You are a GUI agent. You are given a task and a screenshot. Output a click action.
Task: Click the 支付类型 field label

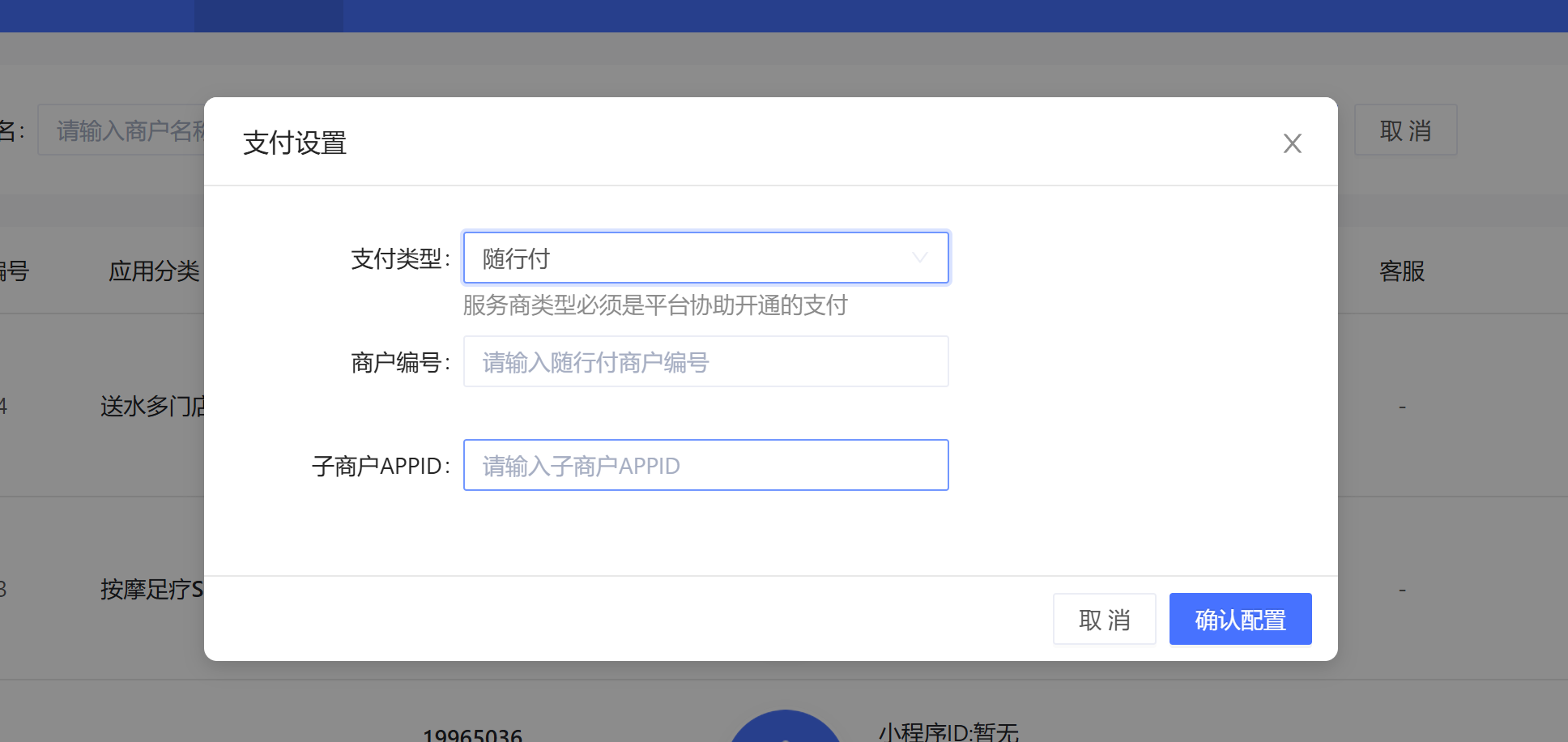[398, 259]
